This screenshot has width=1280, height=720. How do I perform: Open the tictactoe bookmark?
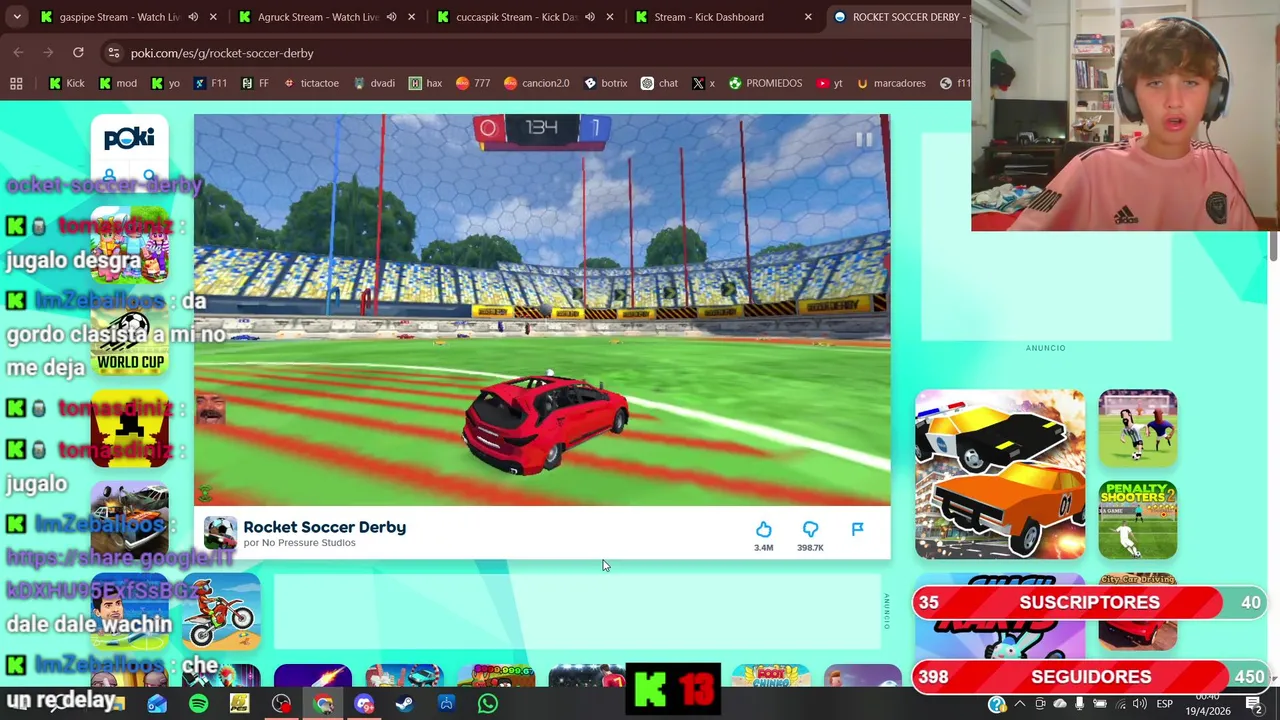(x=311, y=83)
